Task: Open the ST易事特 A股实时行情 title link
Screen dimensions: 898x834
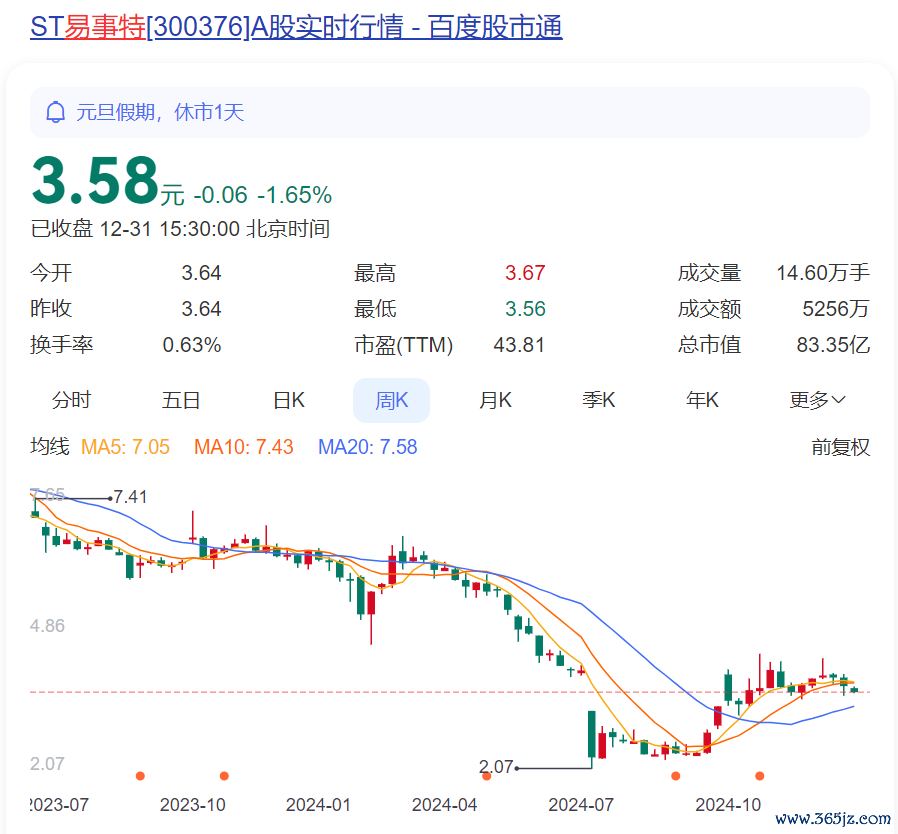Action: 296,27
